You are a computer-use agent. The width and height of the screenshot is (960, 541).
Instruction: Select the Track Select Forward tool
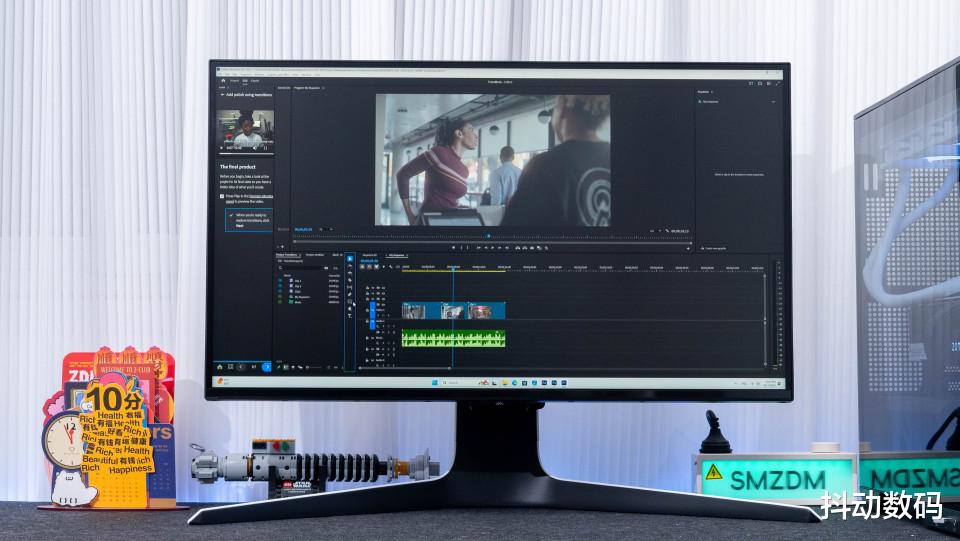pos(350,266)
